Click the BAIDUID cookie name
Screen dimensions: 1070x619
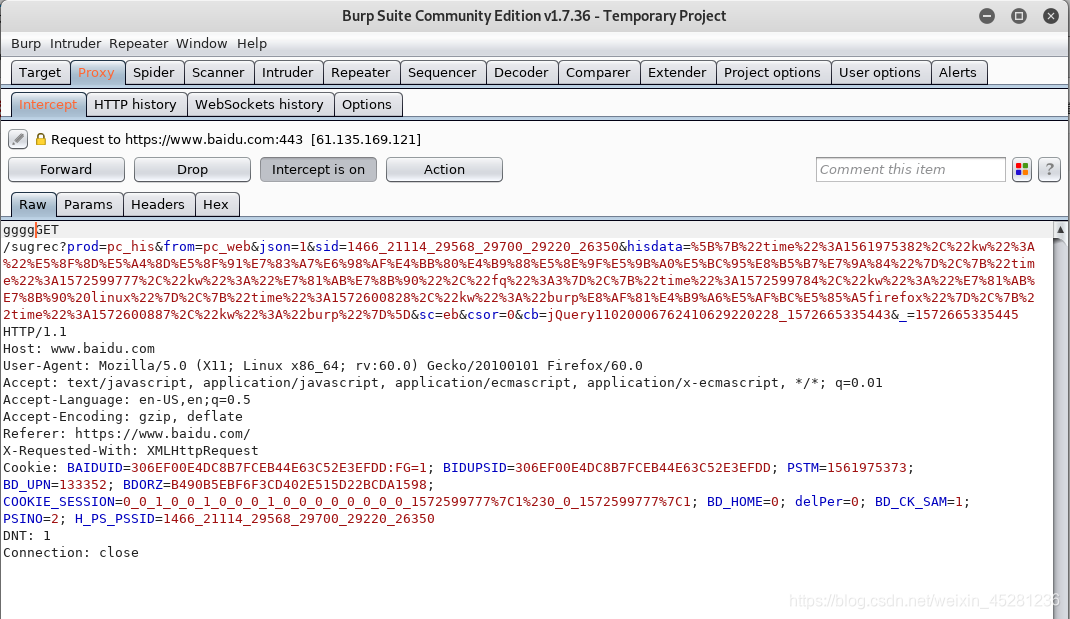[95, 468]
